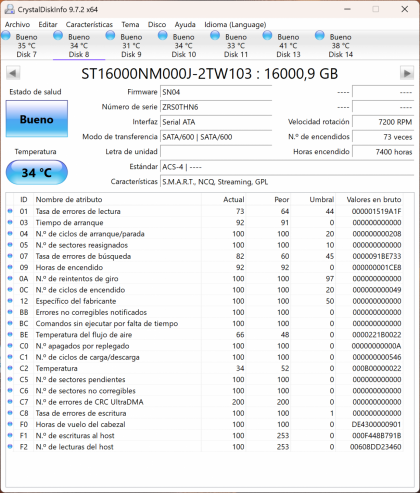420x493 pixels.
Task: Select the Disk 14 status icon
Action: (320, 35)
